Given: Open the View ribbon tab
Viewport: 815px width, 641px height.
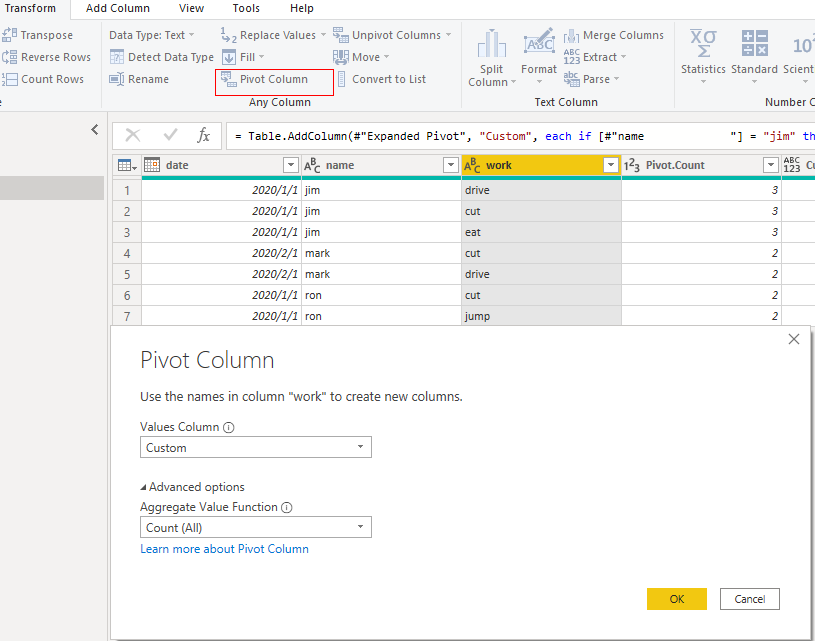Looking at the screenshot, I should pos(191,8).
